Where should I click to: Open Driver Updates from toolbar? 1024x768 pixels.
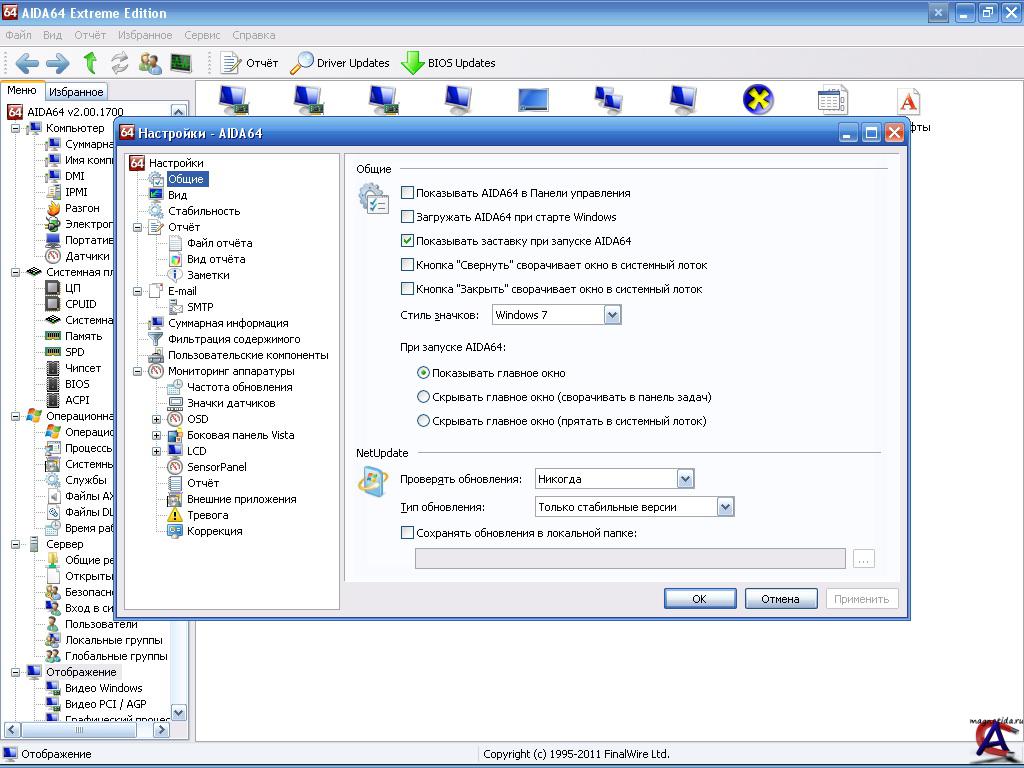point(340,63)
